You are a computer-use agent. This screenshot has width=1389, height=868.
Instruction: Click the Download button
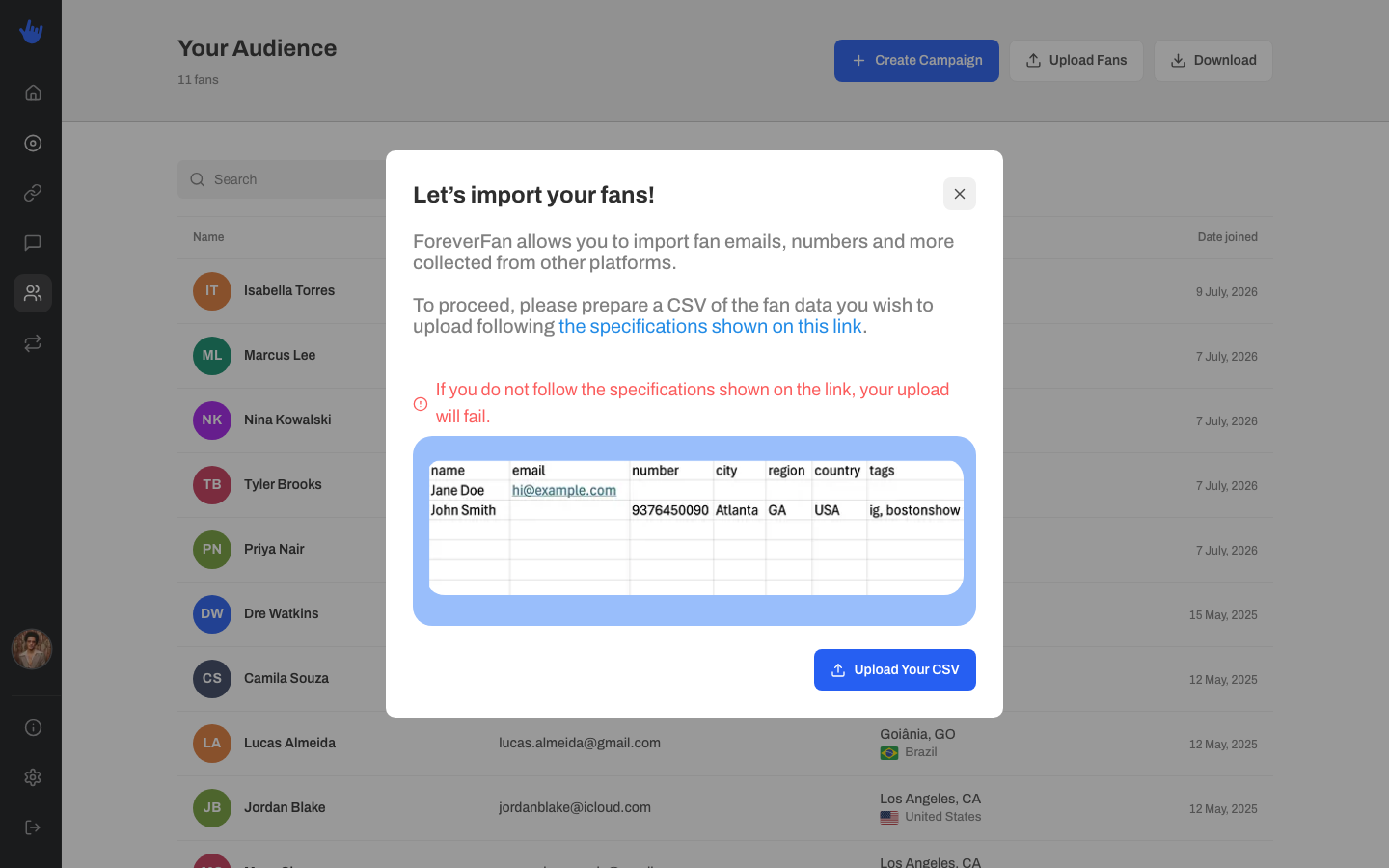coord(1213,61)
